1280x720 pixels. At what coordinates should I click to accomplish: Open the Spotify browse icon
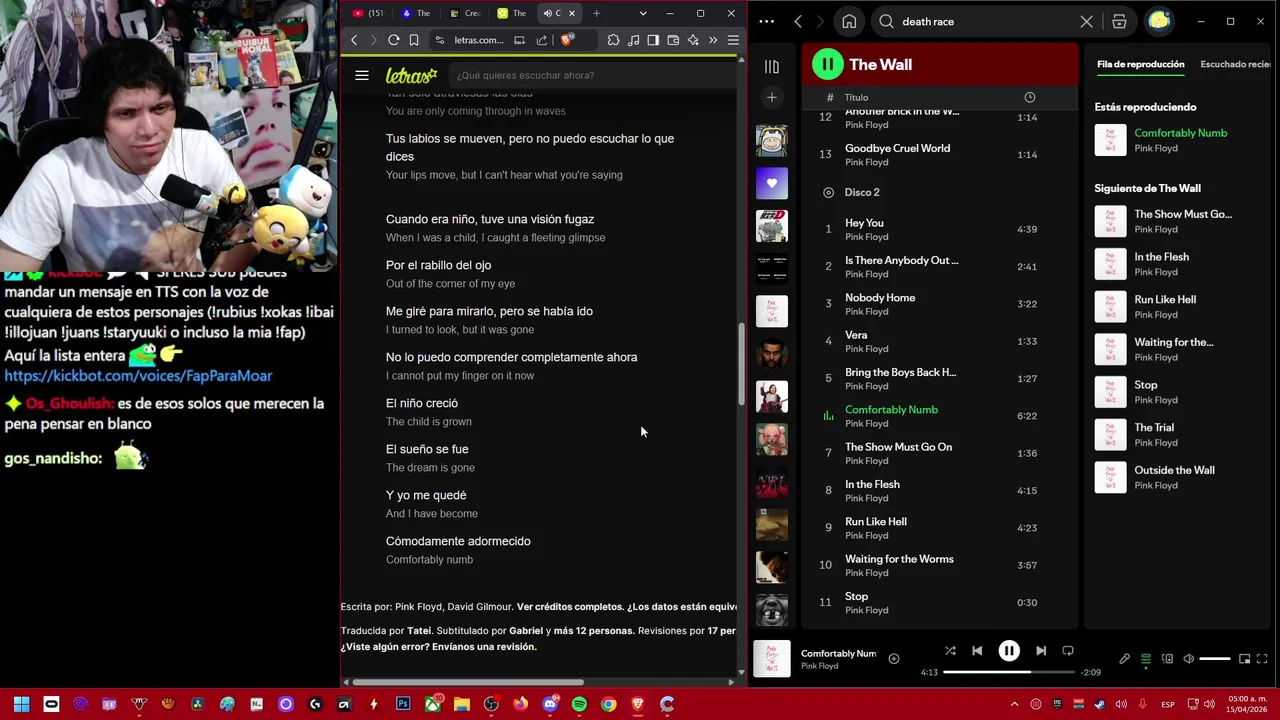point(1119,21)
